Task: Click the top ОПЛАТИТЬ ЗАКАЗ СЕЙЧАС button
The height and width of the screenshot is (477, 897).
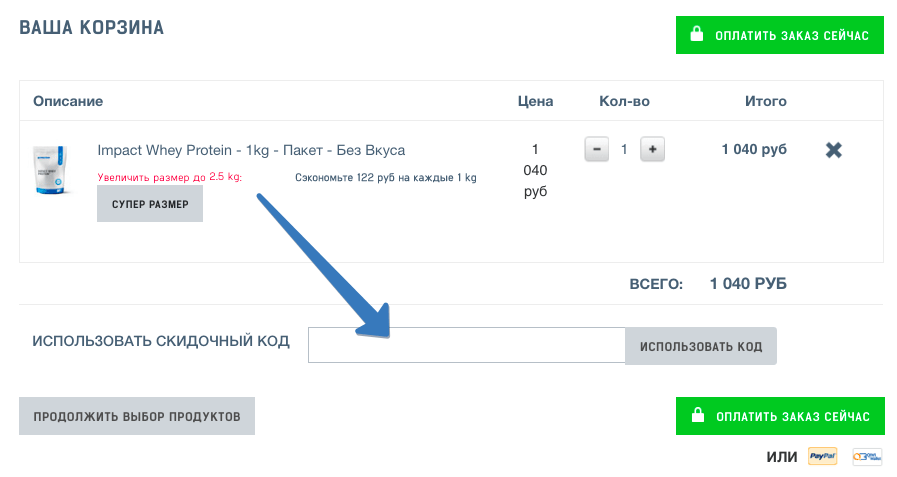Action: pyautogui.click(x=780, y=36)
